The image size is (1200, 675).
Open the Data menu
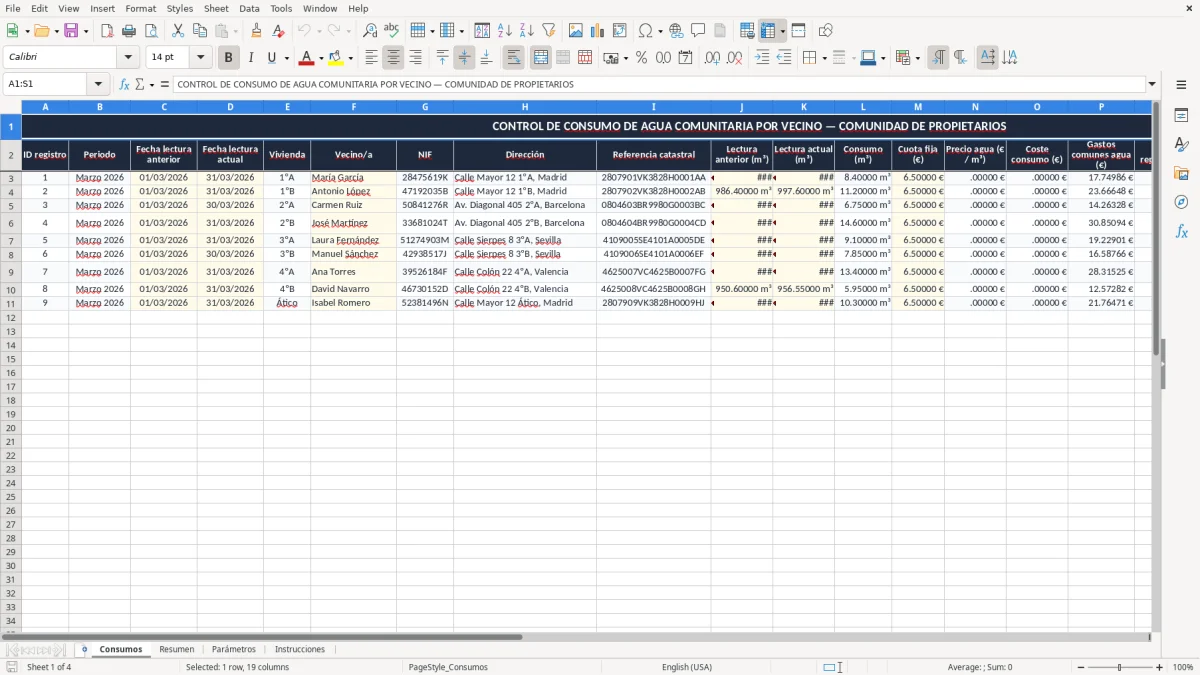point(249,8)
